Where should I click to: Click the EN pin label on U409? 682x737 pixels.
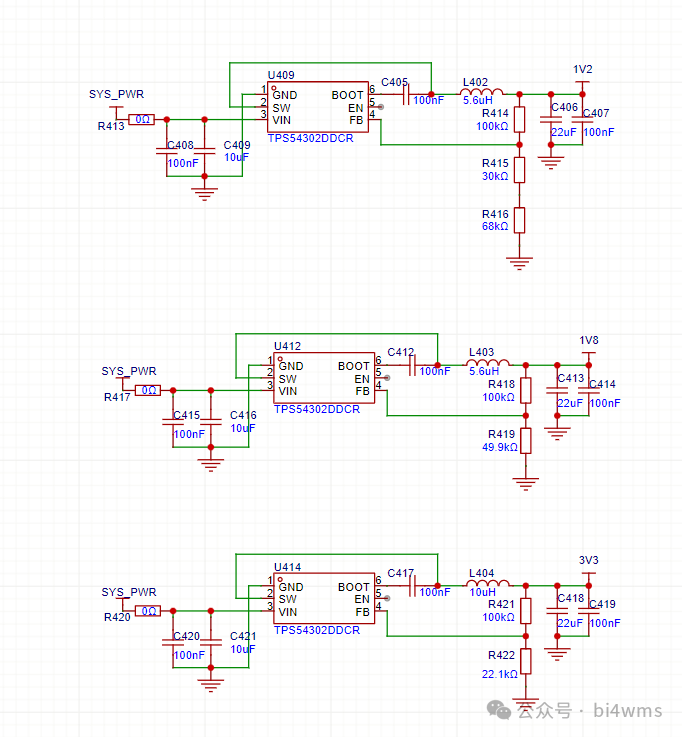point(354,106)
